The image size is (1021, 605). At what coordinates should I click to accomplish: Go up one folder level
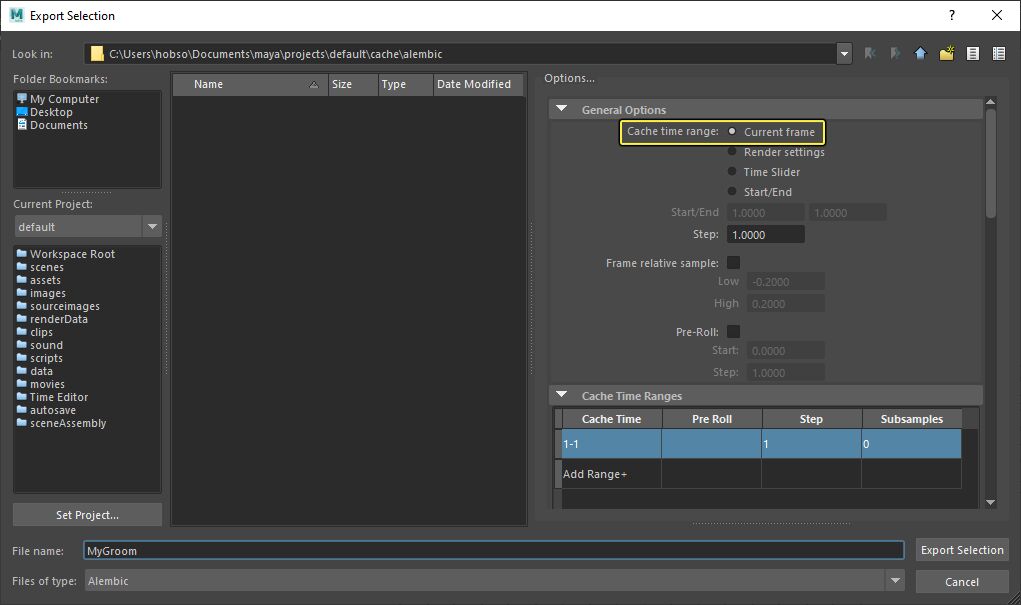(x=919, y=53)
